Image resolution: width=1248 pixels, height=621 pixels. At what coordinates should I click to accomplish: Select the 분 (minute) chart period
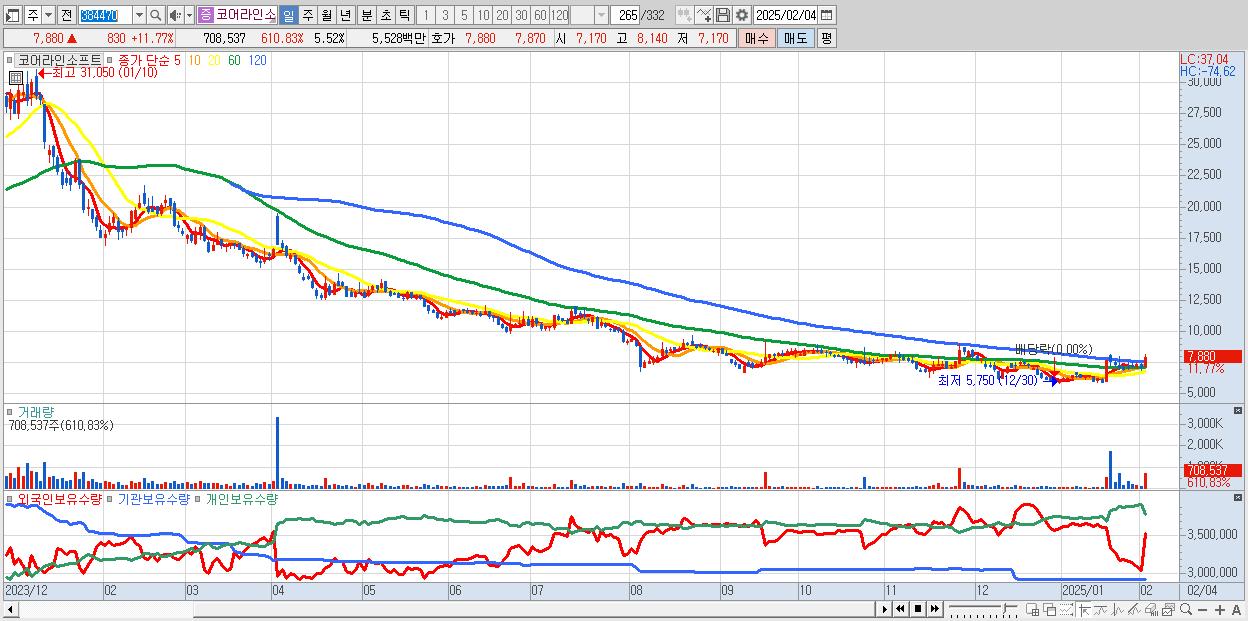(366, 15)
